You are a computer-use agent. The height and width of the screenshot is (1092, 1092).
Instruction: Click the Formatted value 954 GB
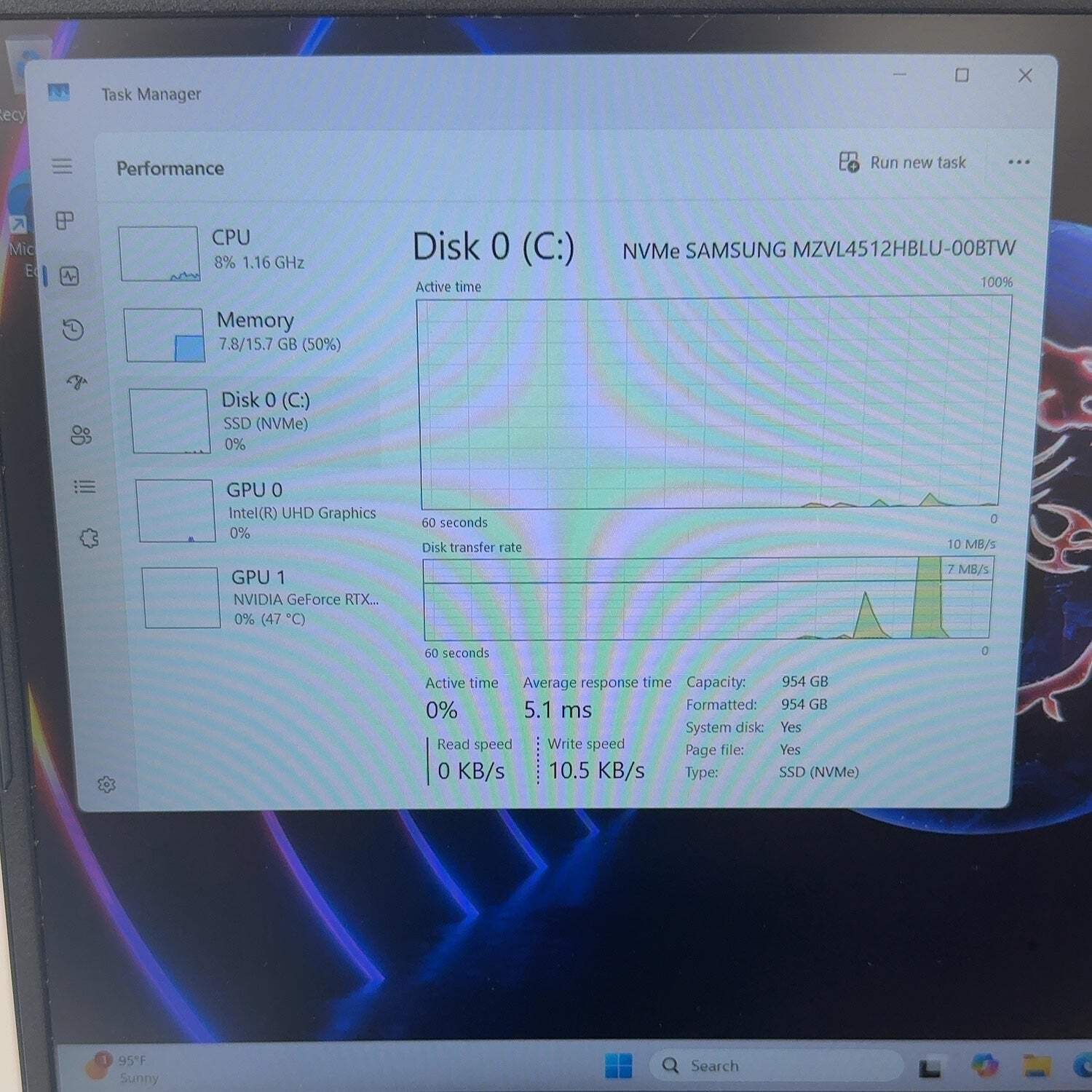pos(804,704)
